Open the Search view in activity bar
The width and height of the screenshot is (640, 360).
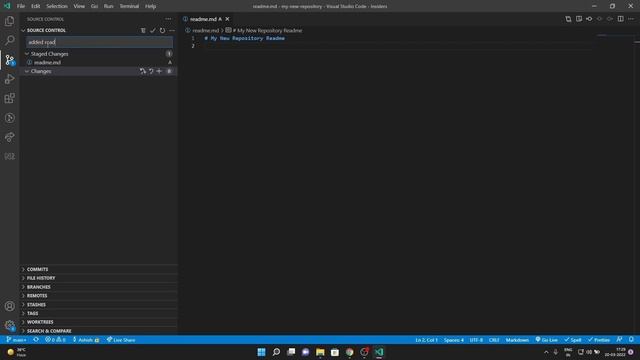click(9, 40)
